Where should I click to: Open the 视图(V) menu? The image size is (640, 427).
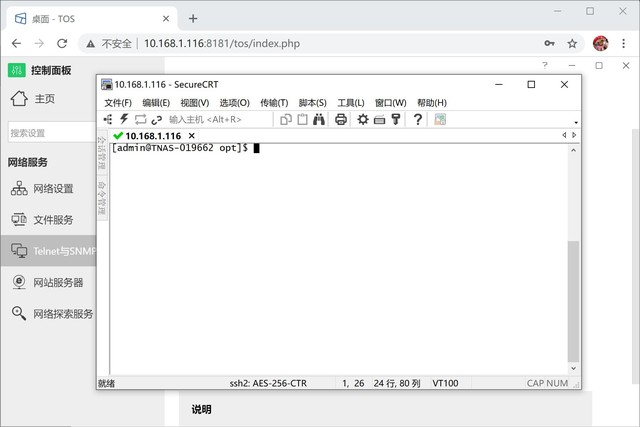pos(195,102)
